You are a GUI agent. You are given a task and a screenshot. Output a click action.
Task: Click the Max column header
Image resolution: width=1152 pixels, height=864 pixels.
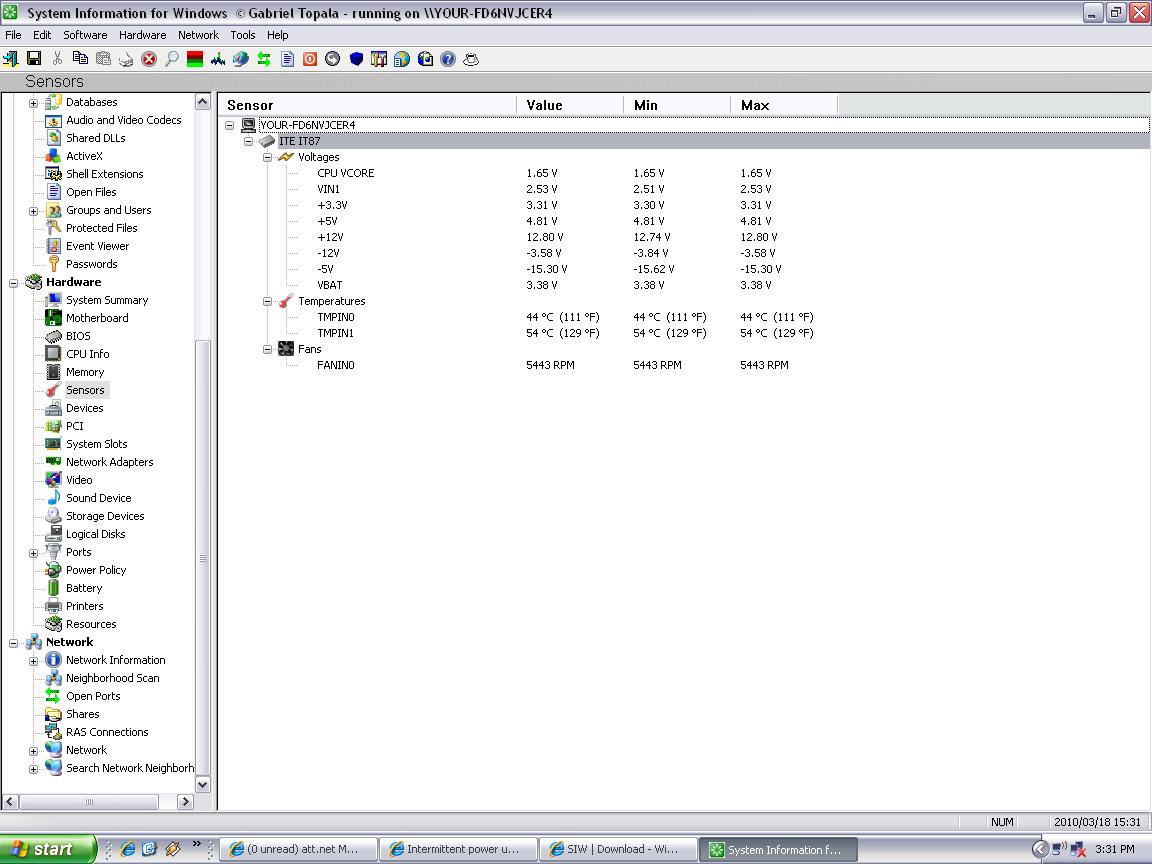point(785,105)
